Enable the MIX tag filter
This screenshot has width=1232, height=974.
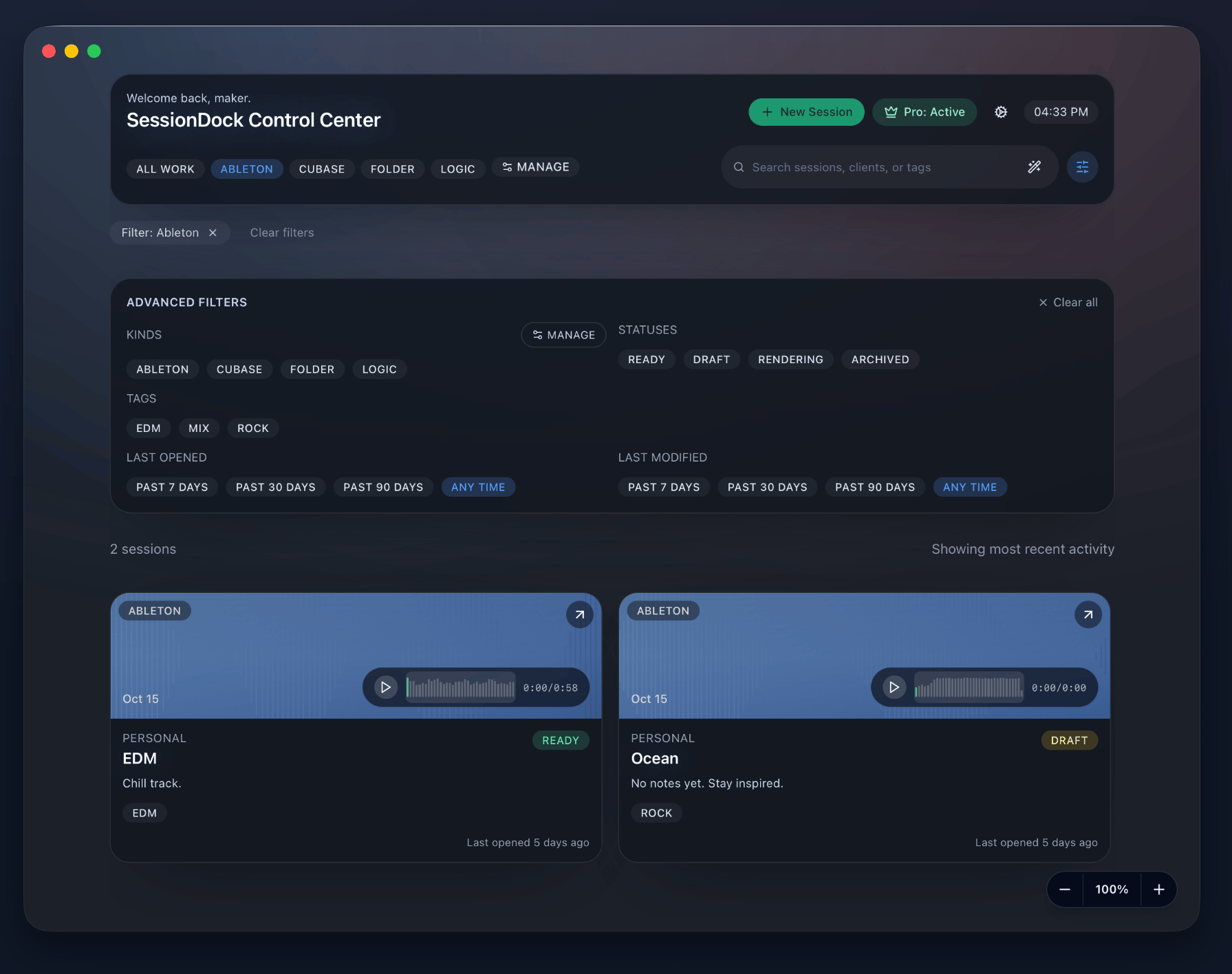tap(199, 429)
